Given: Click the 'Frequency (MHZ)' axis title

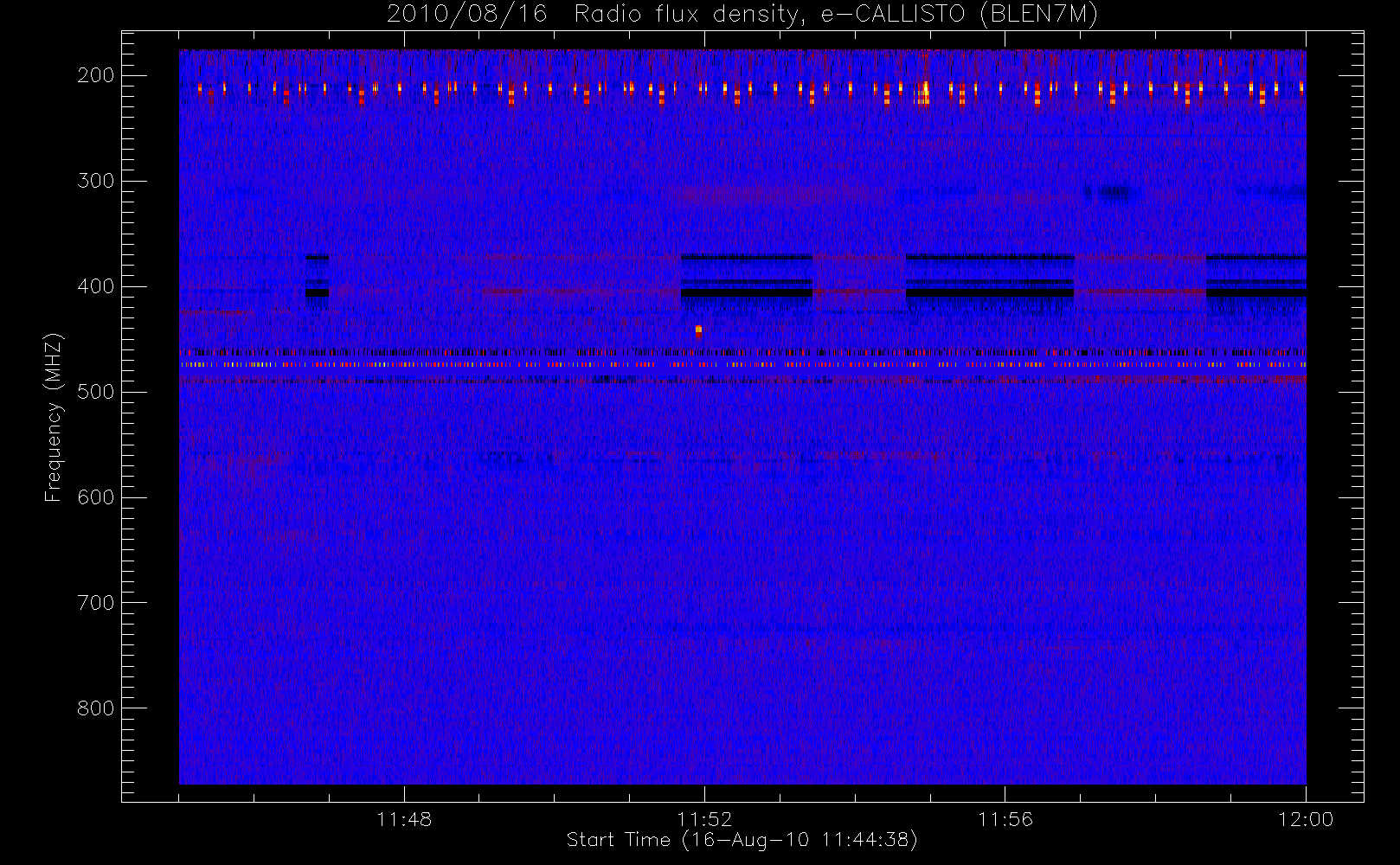Looking at the screenshot, I should (54, 417).
